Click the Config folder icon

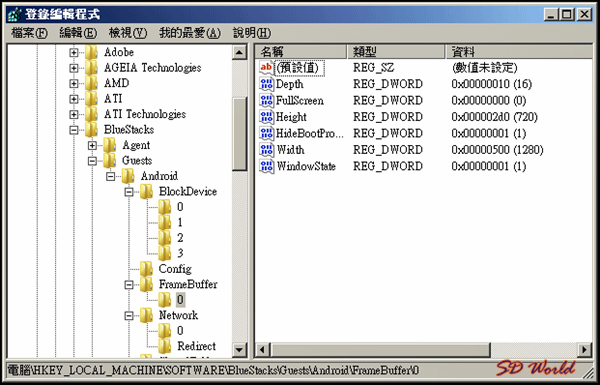(x=146, y=269)
